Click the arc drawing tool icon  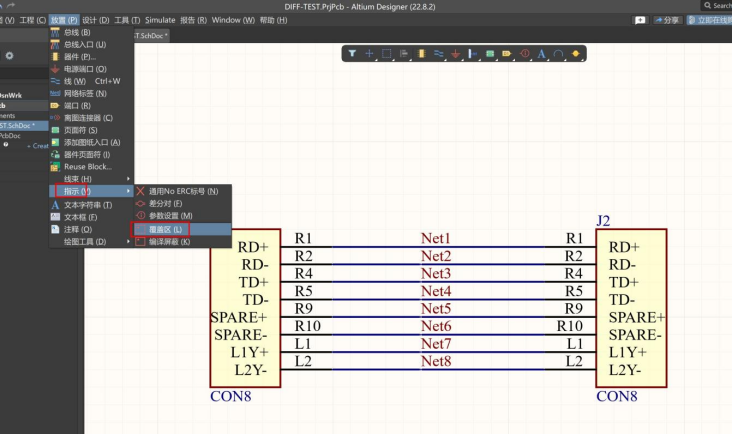pos(558,54)
